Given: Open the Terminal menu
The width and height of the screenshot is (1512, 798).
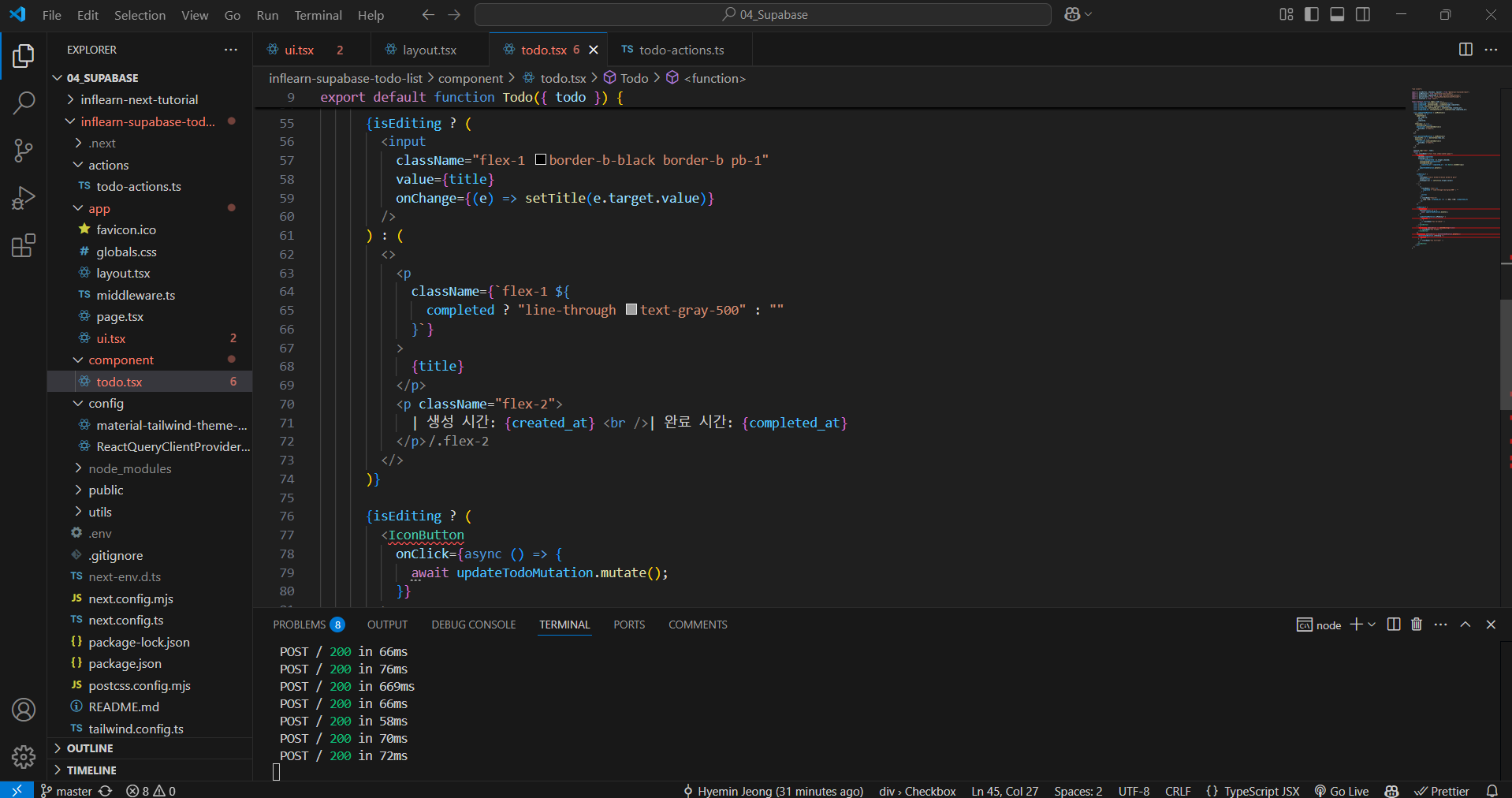Looking at the screenshot, I should pos(318,15).
